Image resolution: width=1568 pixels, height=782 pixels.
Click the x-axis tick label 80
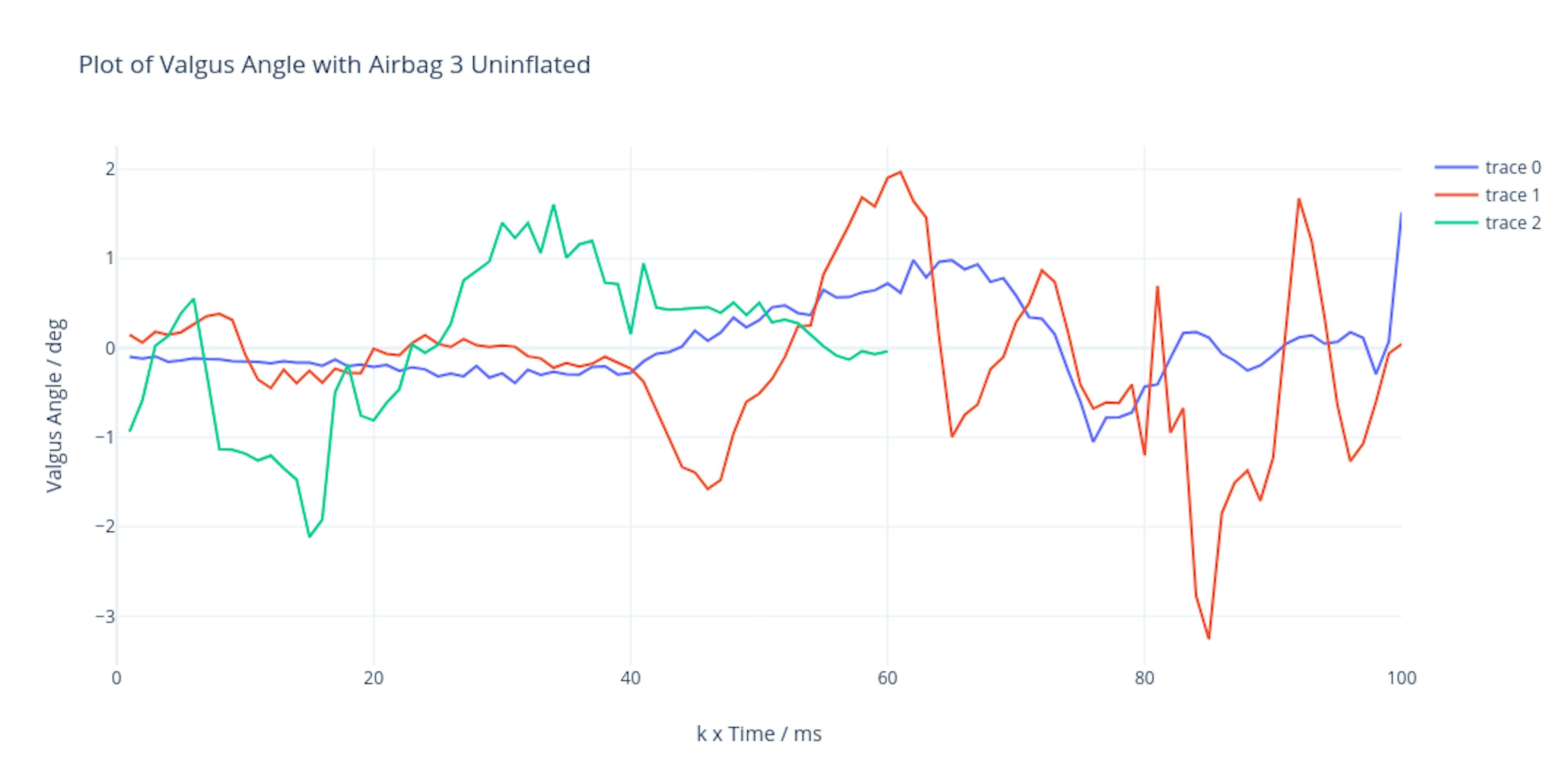pyautogui.click(x=1144, y=679)
